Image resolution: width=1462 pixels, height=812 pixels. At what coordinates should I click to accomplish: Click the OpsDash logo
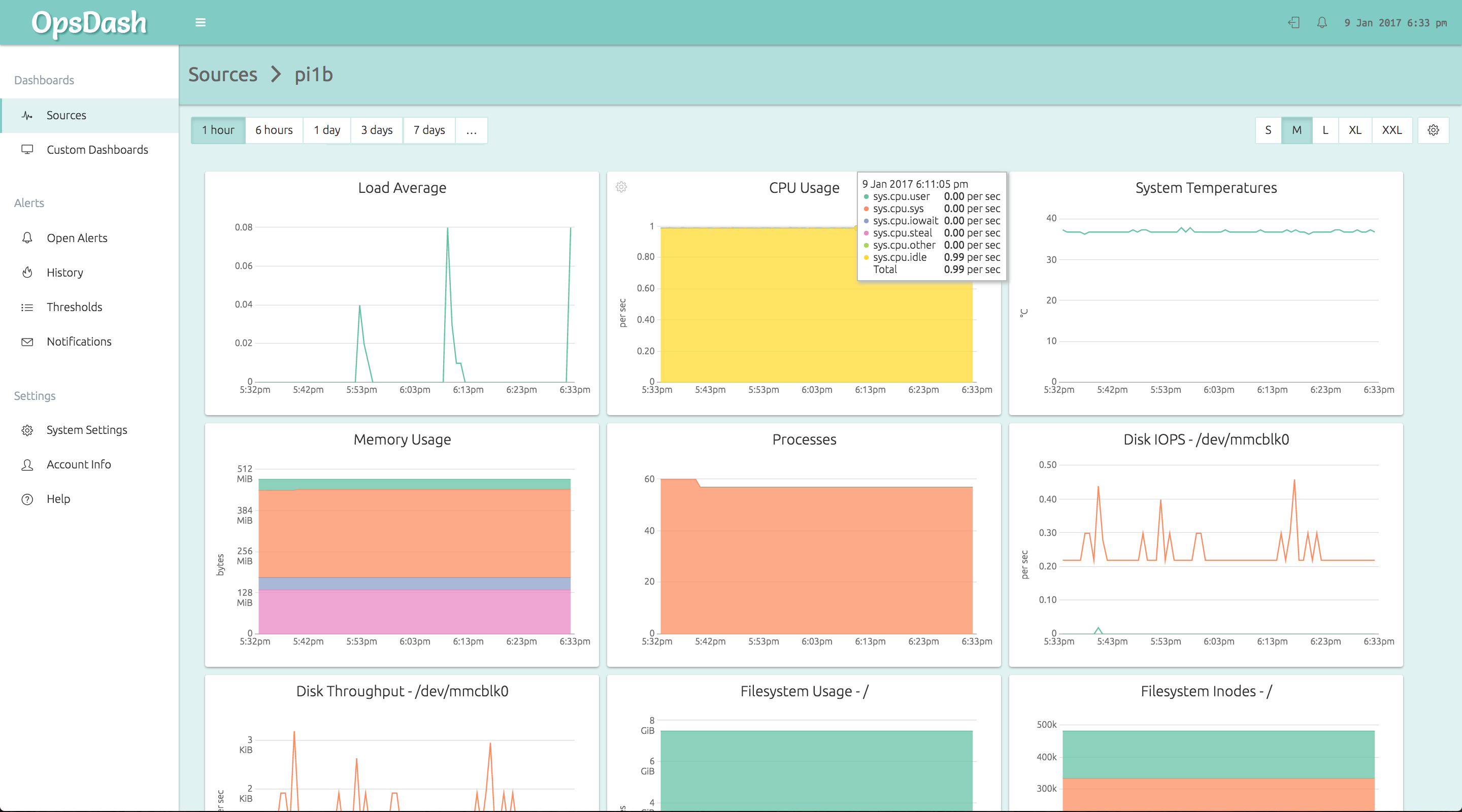coord(89,23)
